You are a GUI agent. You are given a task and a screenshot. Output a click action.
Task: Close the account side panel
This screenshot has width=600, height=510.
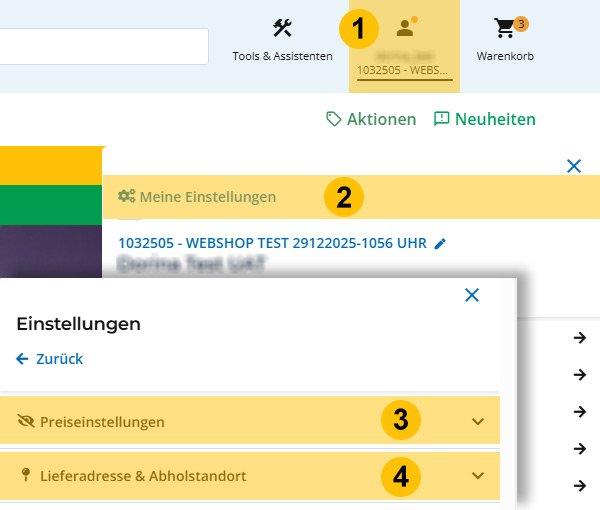[x=574, y=166]
